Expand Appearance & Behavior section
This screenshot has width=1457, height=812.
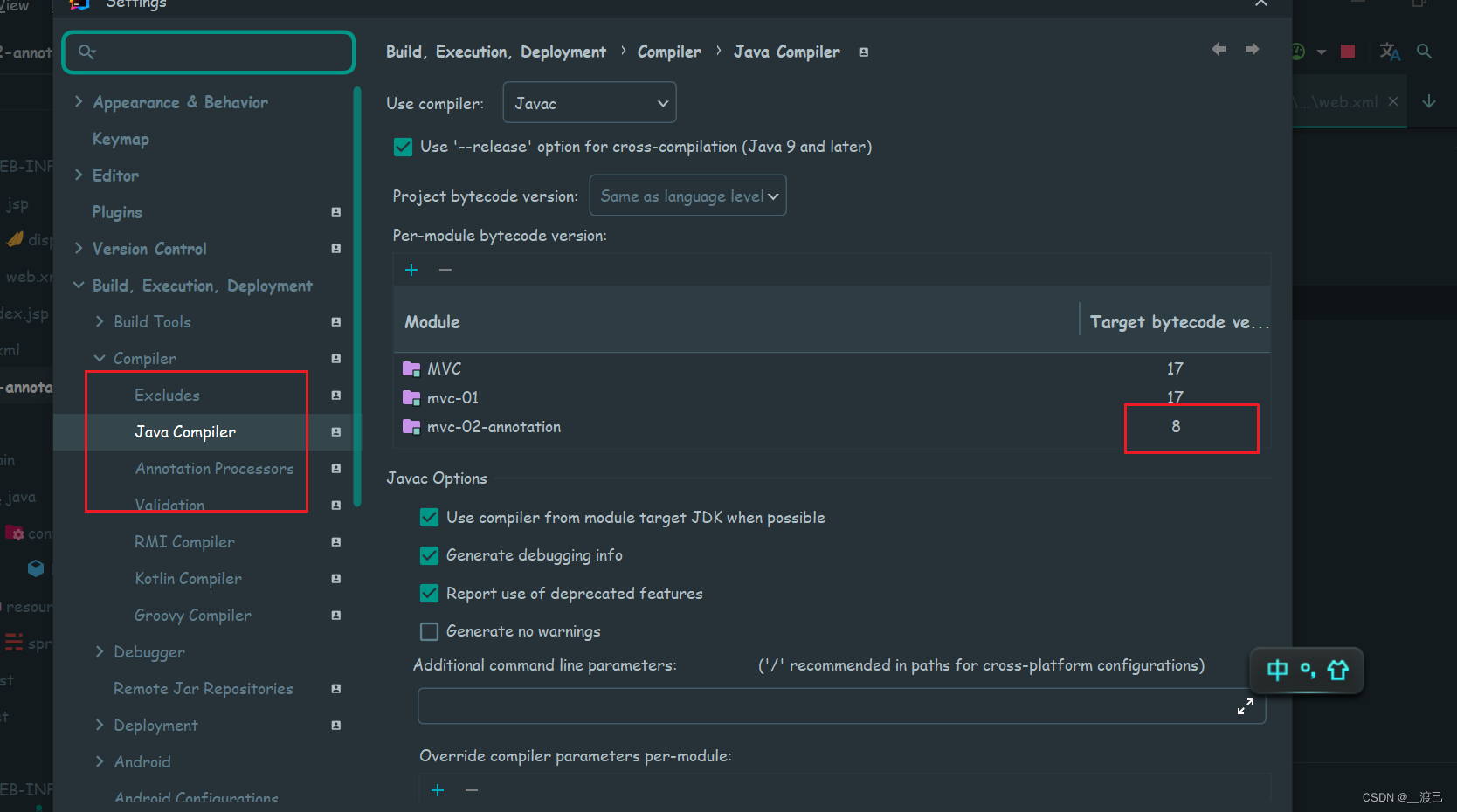click(x=79, y=102)
